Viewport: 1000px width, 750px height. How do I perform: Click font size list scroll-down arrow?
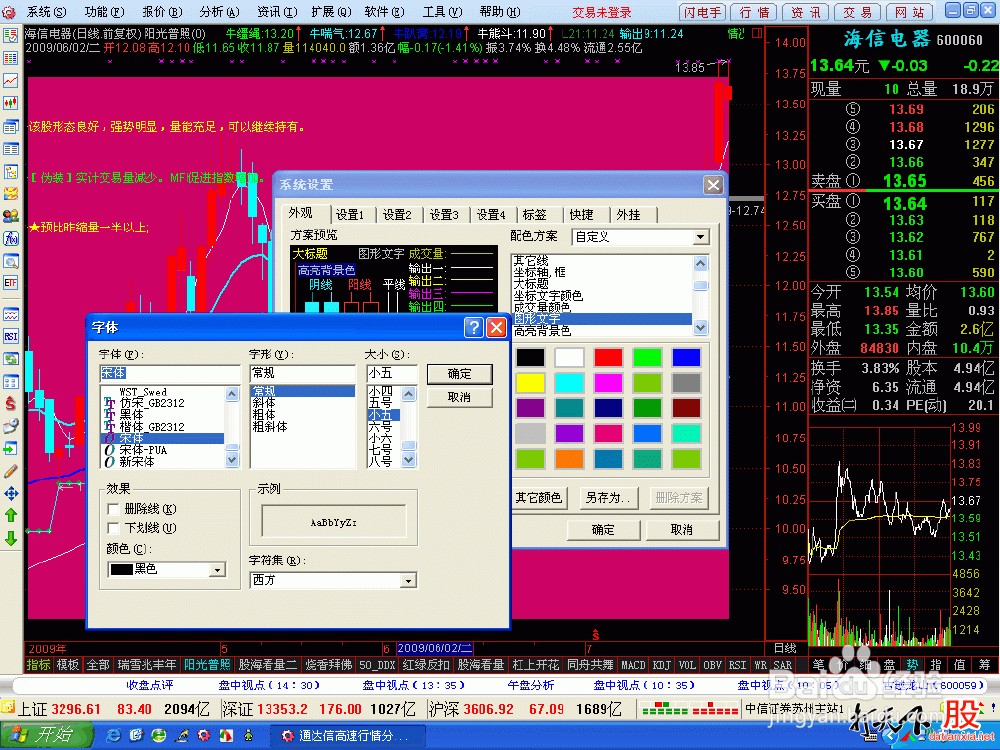(409, 459)
